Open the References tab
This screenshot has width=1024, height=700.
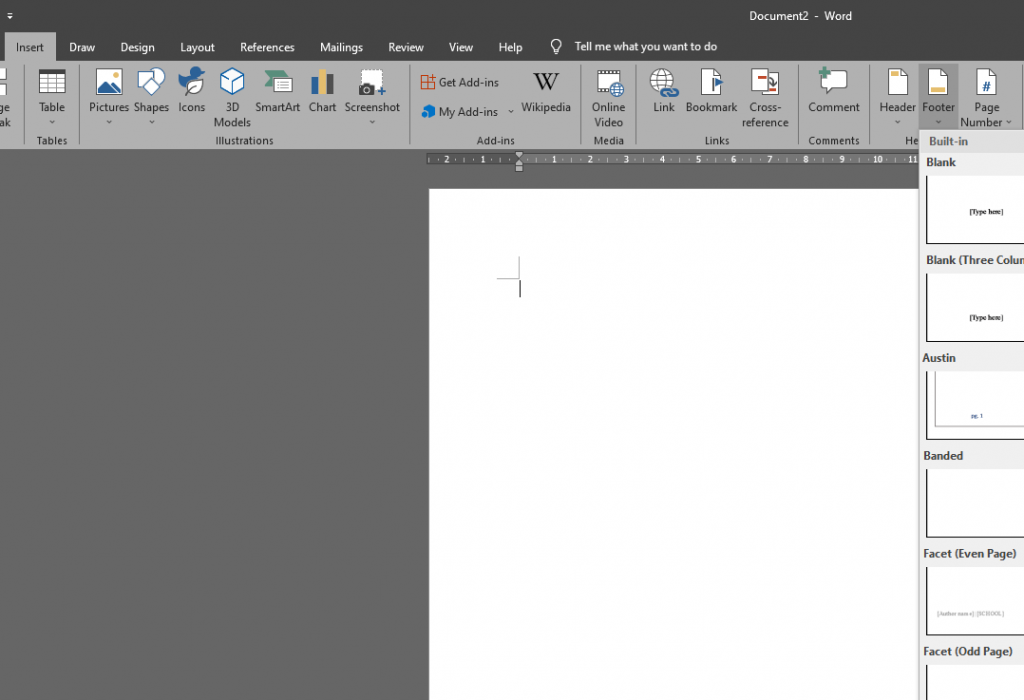coord(267,47)
